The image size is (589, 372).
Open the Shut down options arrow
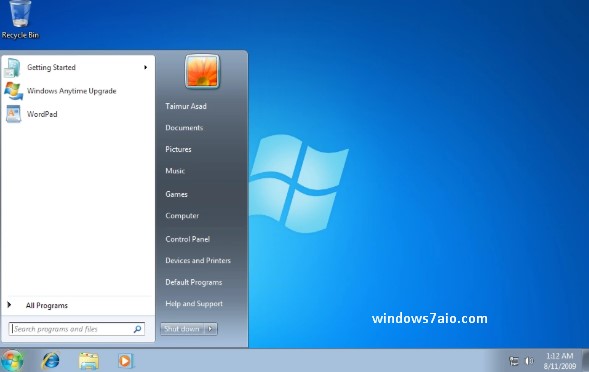tap(210, 329)
